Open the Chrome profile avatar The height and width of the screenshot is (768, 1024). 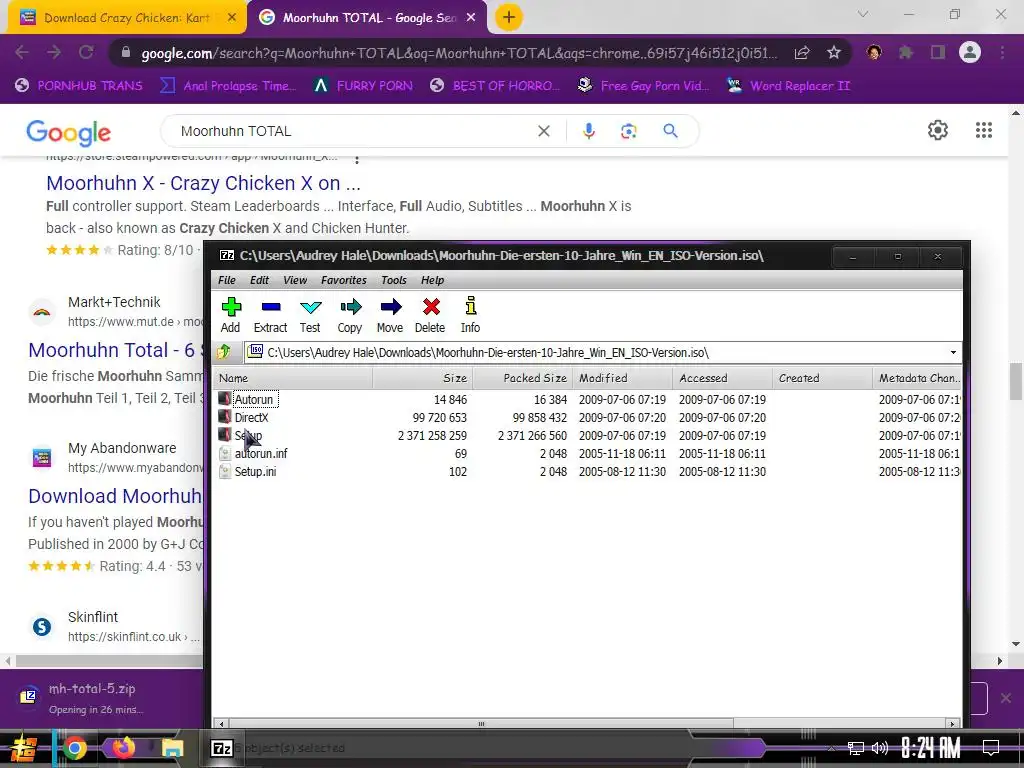[x=970, y=52]
